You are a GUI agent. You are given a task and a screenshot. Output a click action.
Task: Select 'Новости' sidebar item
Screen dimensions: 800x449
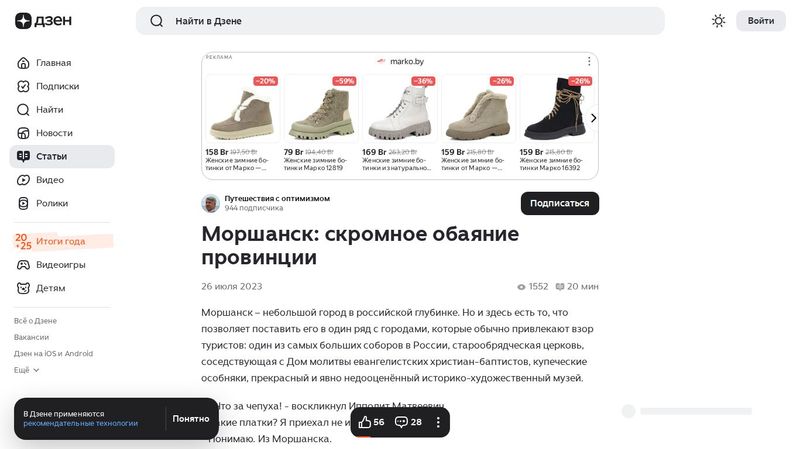[x=54, y=133]
